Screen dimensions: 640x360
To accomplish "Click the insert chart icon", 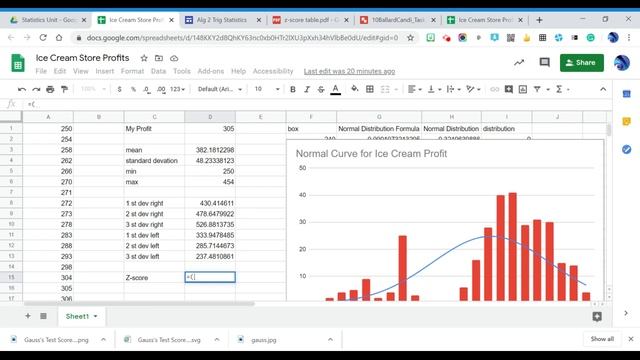I will [523, 89].
